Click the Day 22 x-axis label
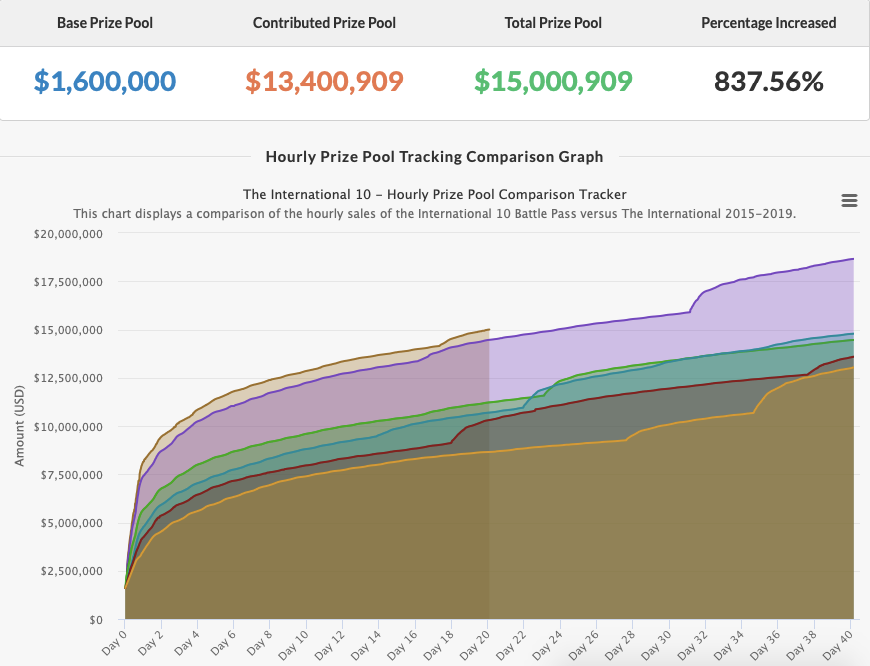Viewport: 870px width, 666px height. coord(512,644)
